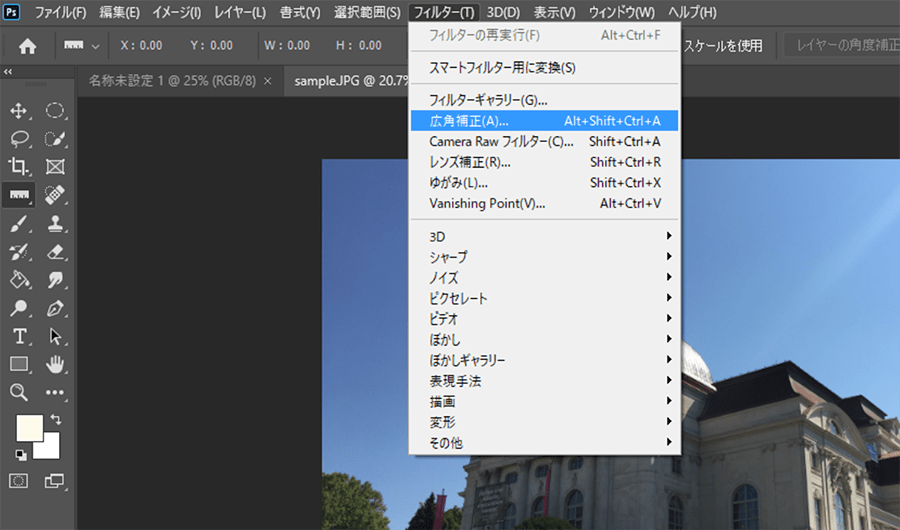Activate the Hand tool
The width and height of the screenshot is (900, 530).
click(56, 364)
